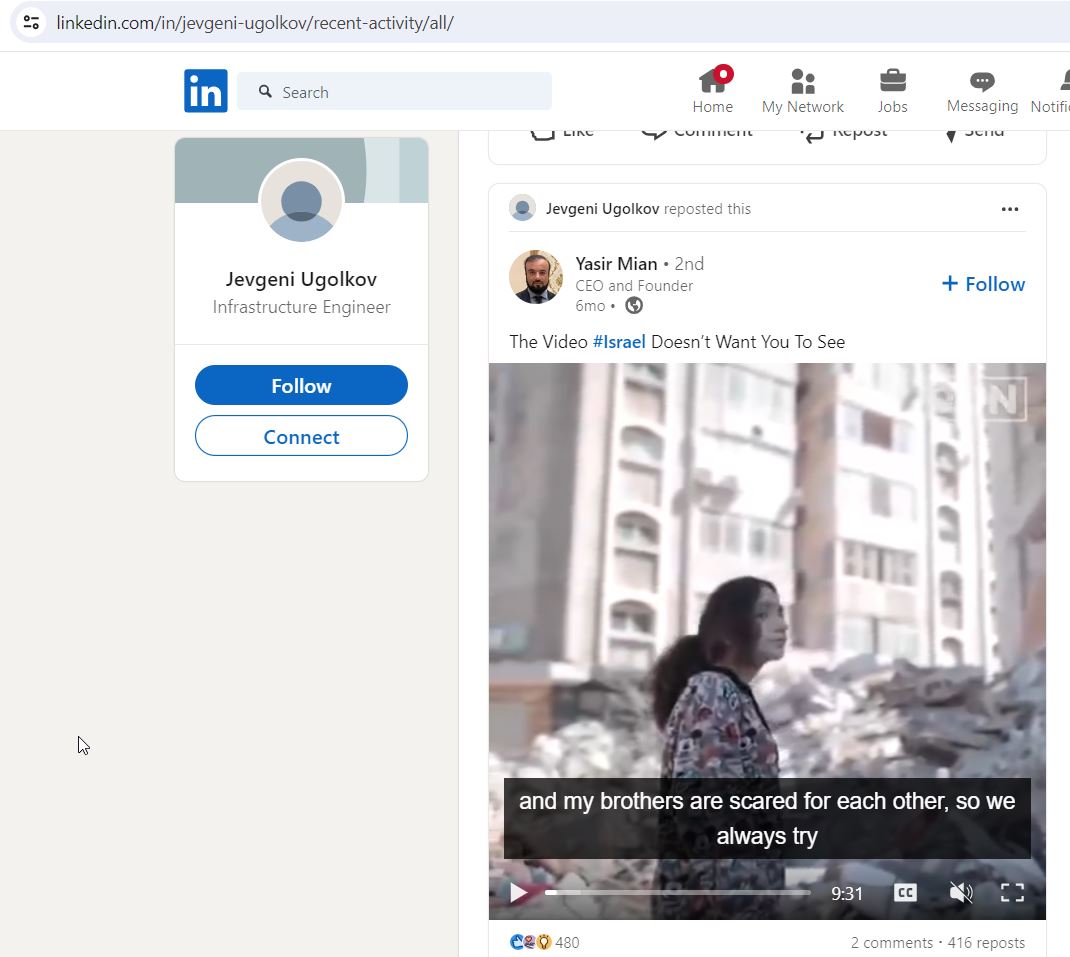Image resolution: width=1070 pixels, height=957 pixels.
Task: Click the small reposter avatar in post header
Action: (x=522, y=208)
